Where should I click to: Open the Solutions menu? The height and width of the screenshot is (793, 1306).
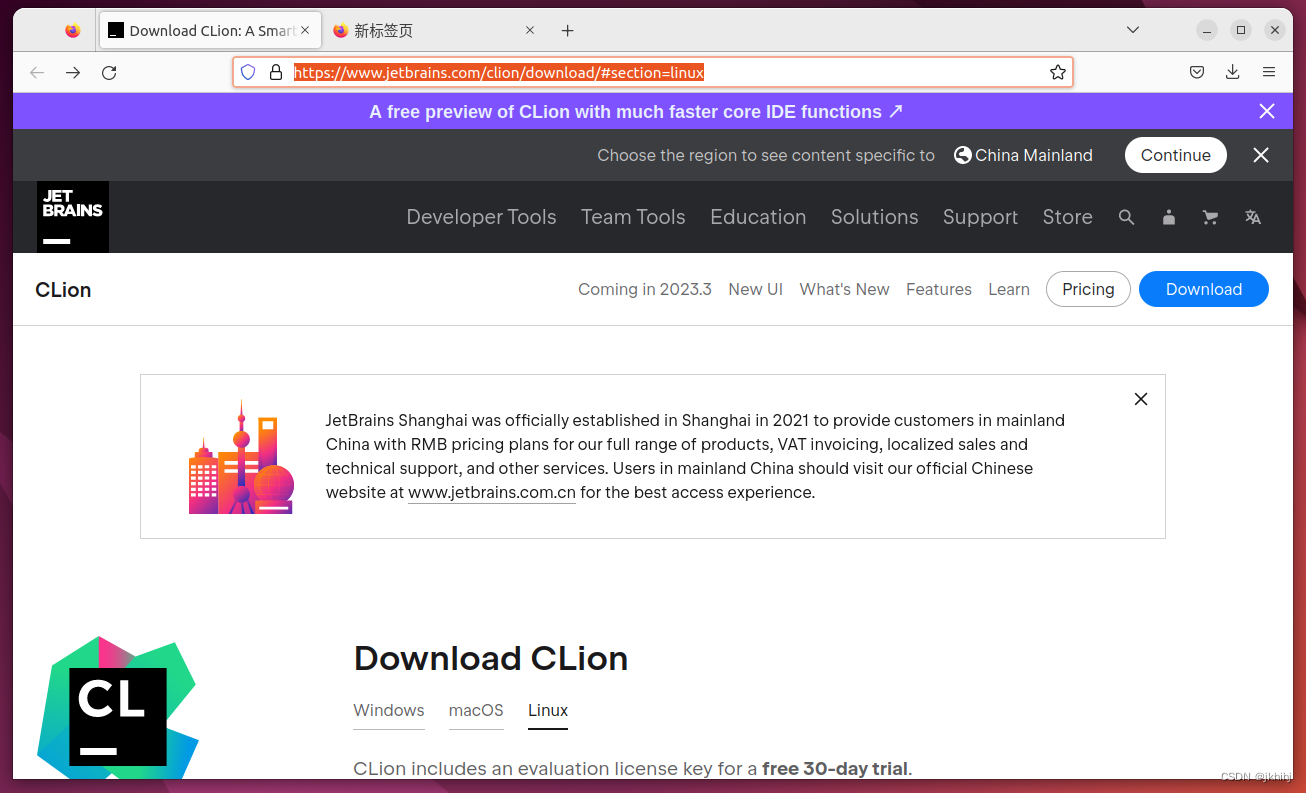[x=874, y=217]
